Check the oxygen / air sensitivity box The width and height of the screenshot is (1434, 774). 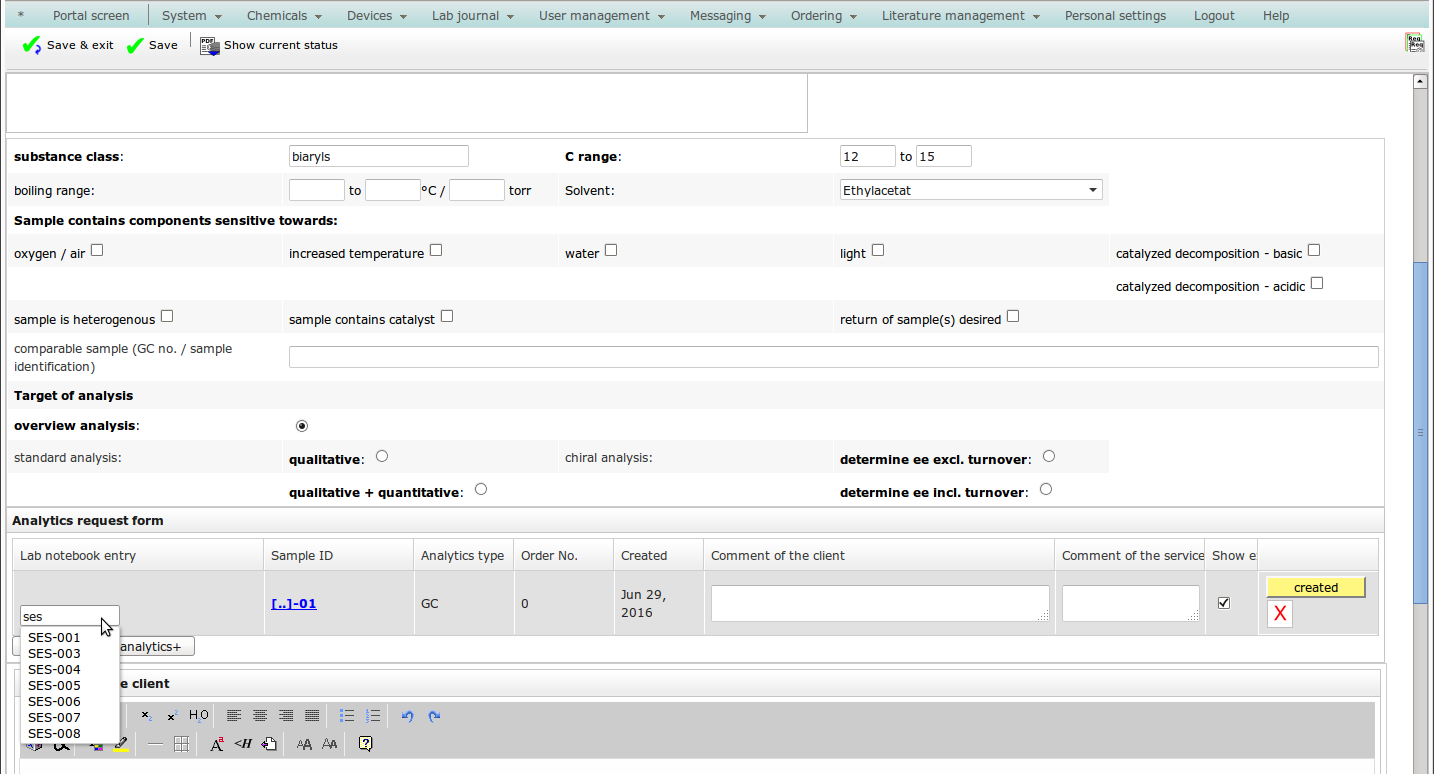(x=97, y=251)
